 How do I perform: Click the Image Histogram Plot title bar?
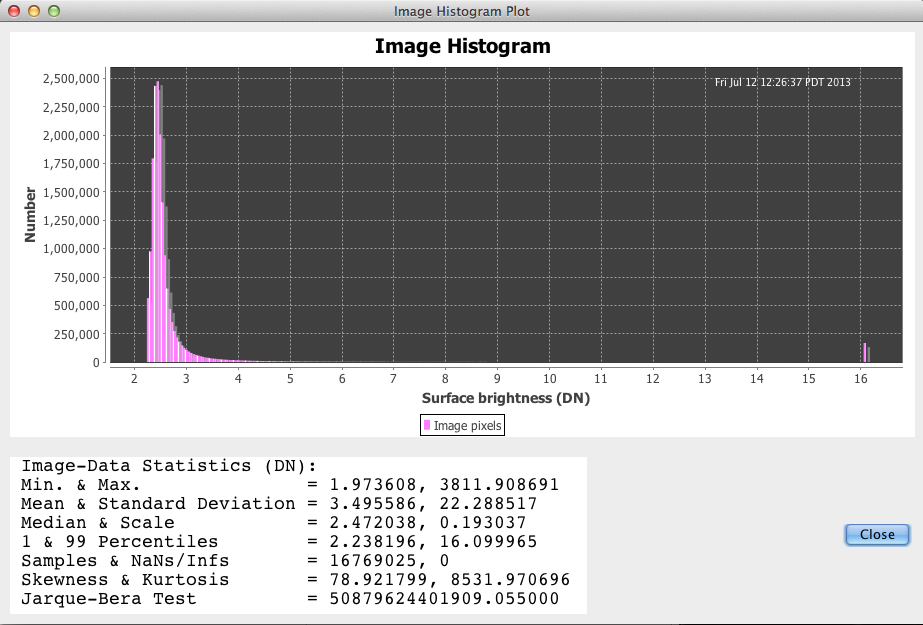461,11
